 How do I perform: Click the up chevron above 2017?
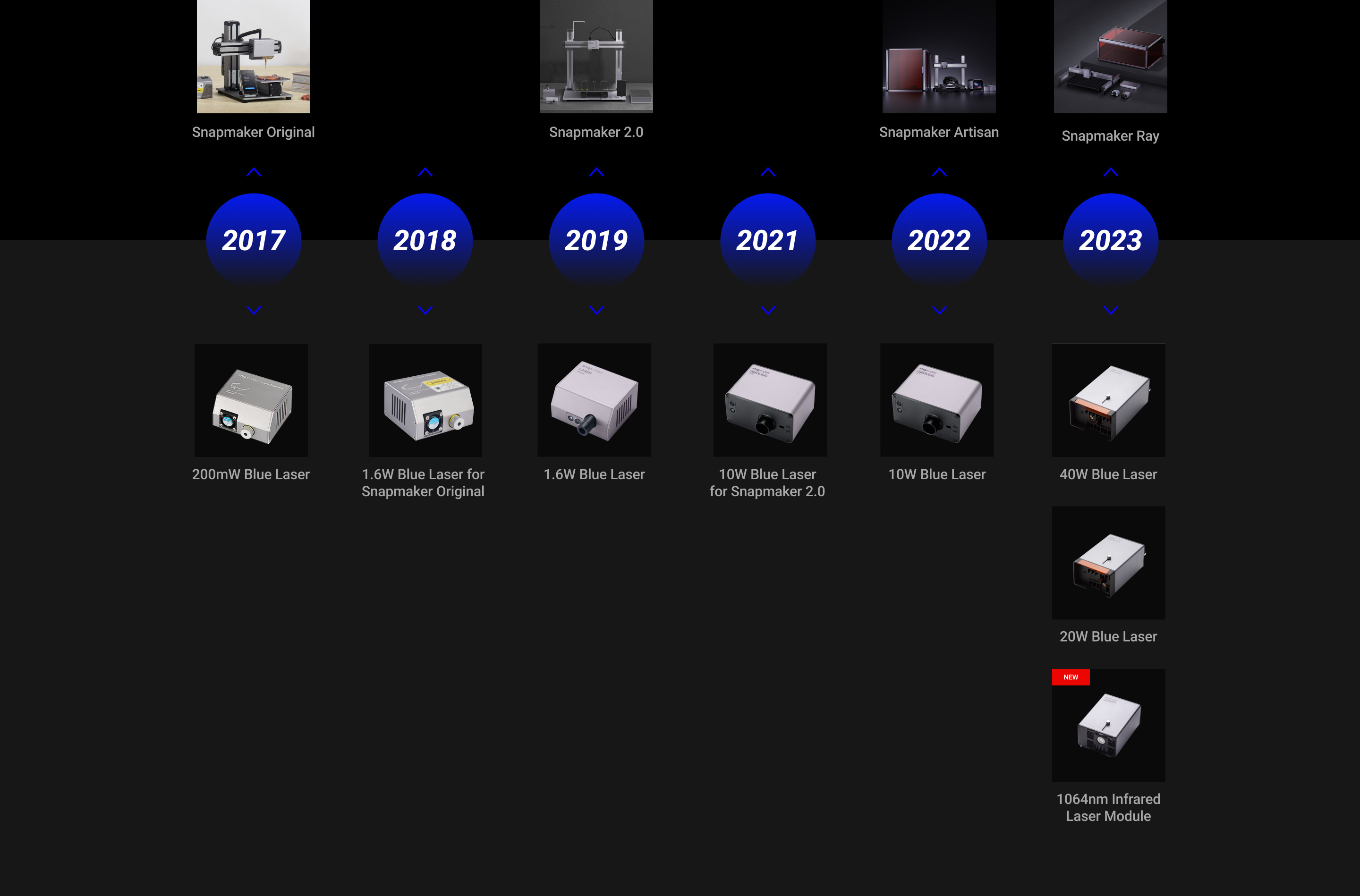[254, 172]
